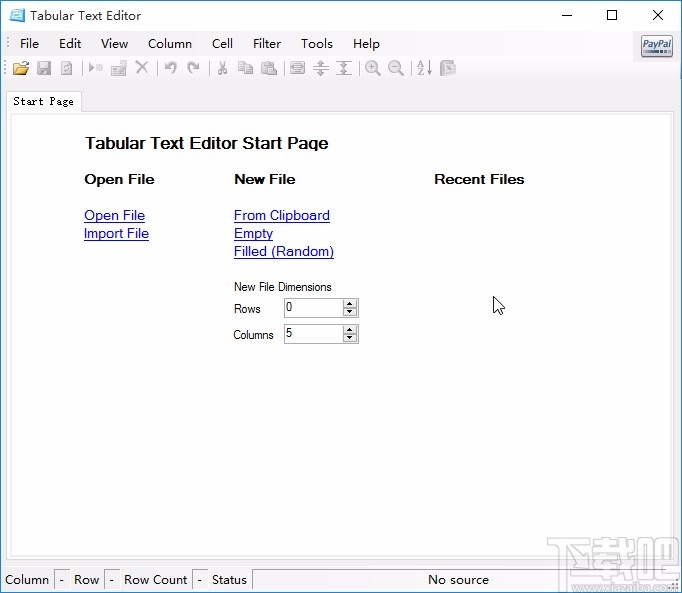Select the Start Page tab
Screen dimensions: 682x593
tap(43, 101)
